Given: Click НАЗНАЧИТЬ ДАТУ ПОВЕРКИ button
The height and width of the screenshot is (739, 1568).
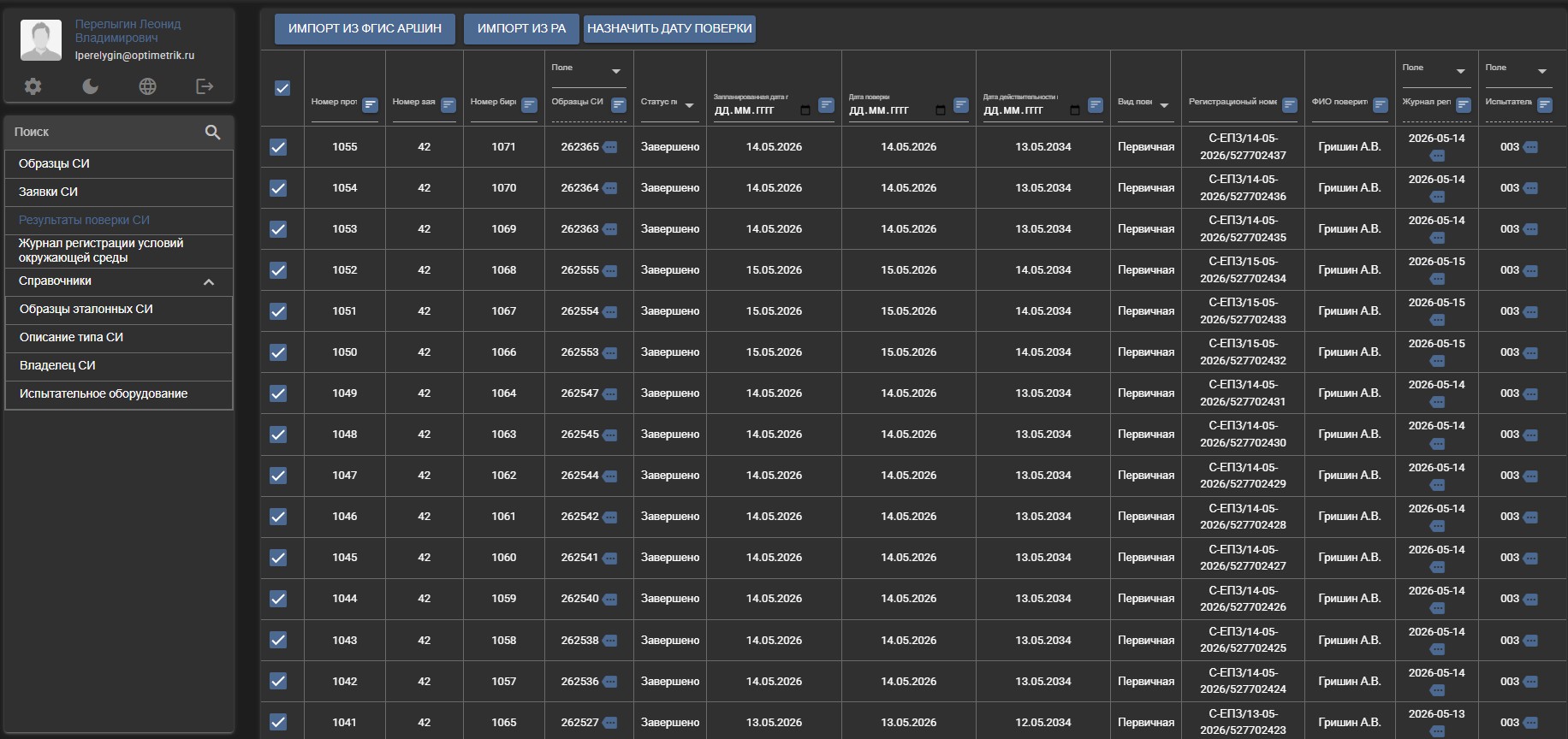Looking at the screenshot, I should [x=669, y=28].
